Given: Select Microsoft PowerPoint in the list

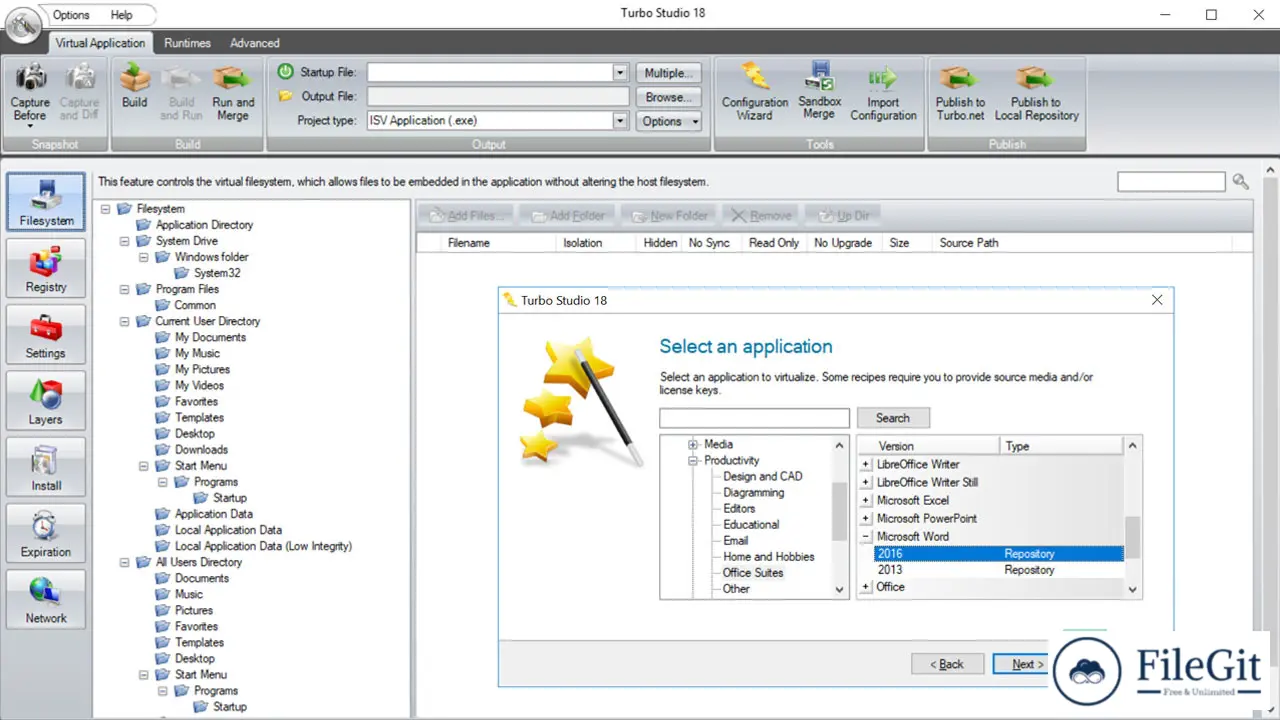Looking at the screenshot, I should coord(927,519).
